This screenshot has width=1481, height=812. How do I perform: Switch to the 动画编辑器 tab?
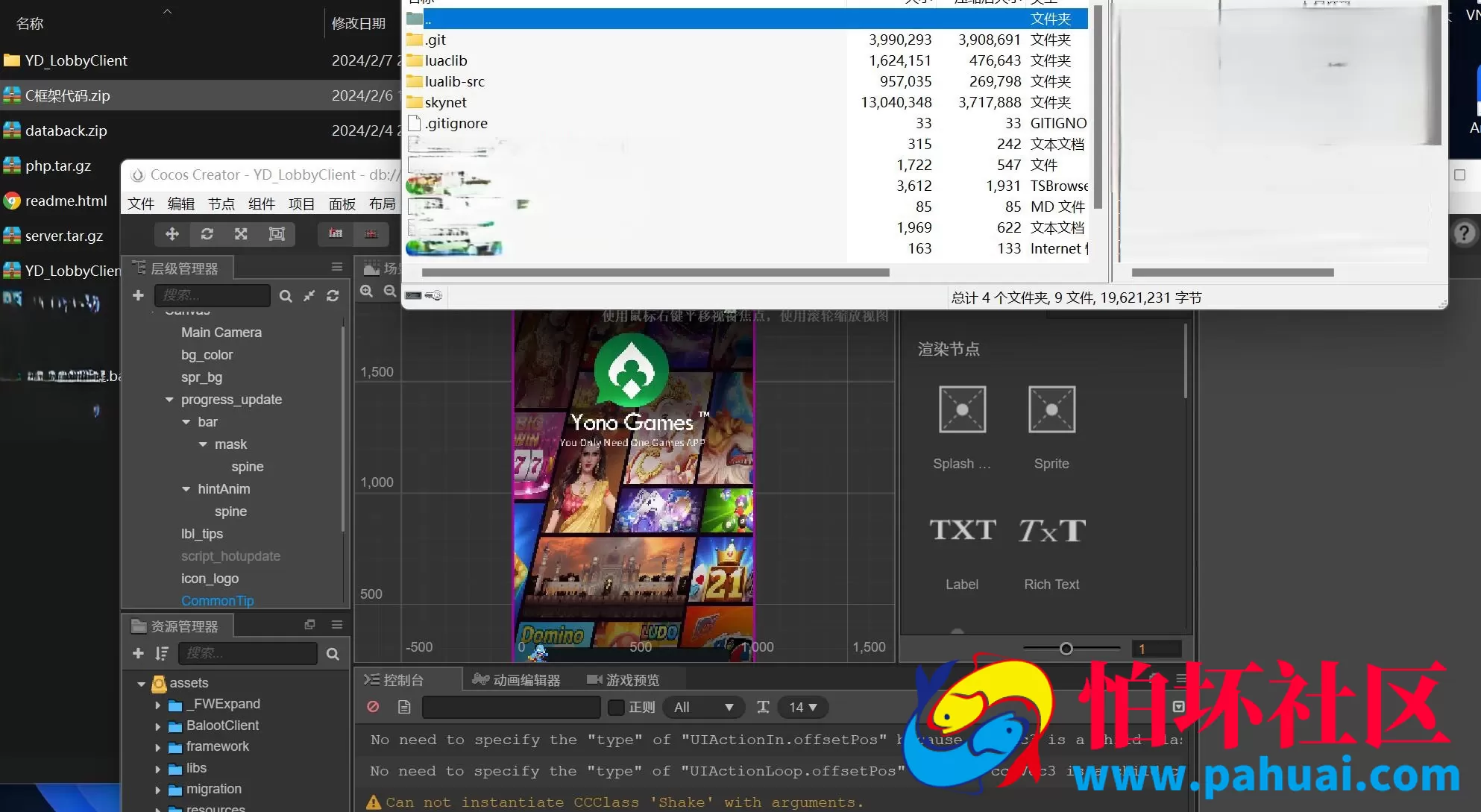coord(516,679)
